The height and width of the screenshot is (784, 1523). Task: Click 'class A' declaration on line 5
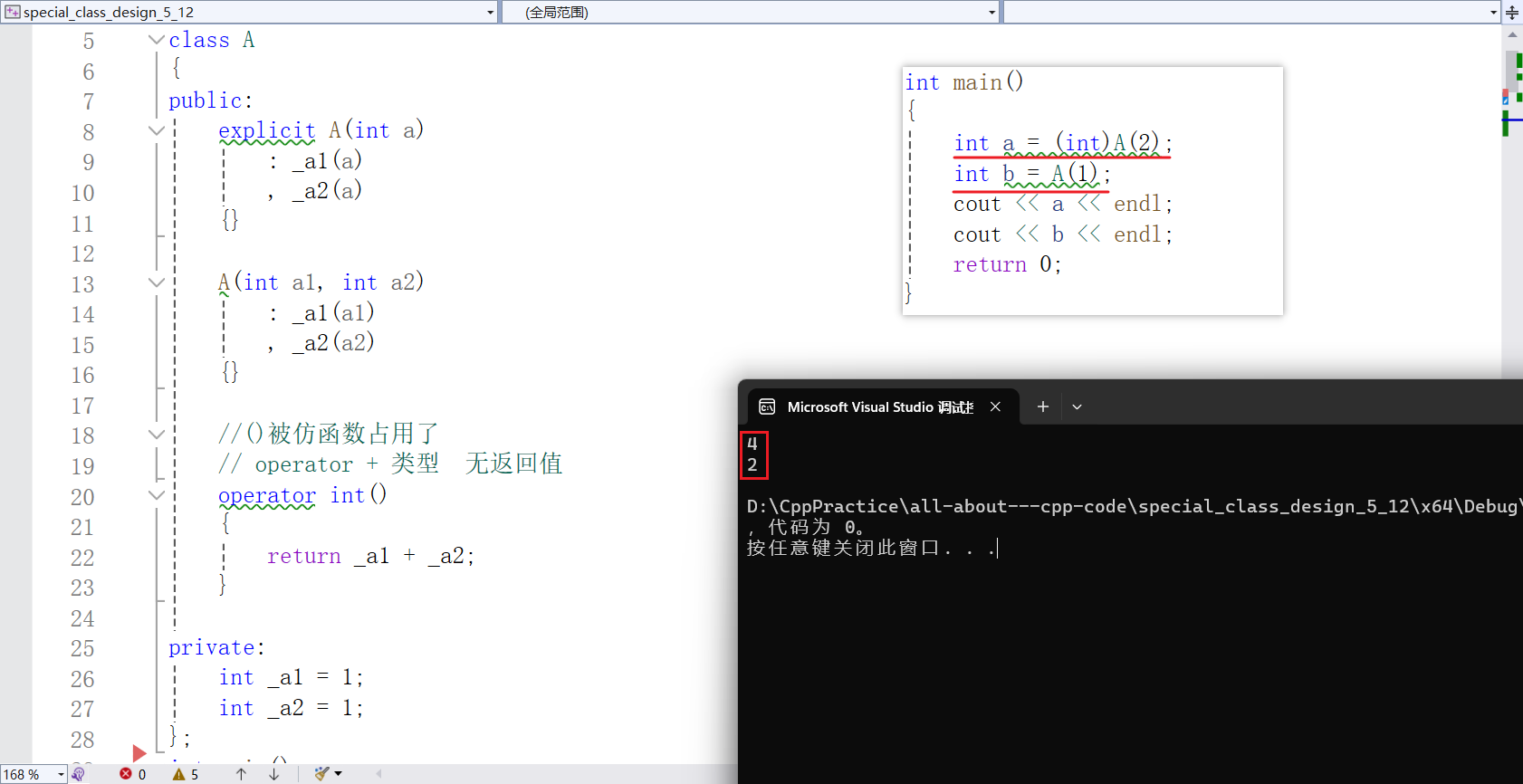click(212, 40)
